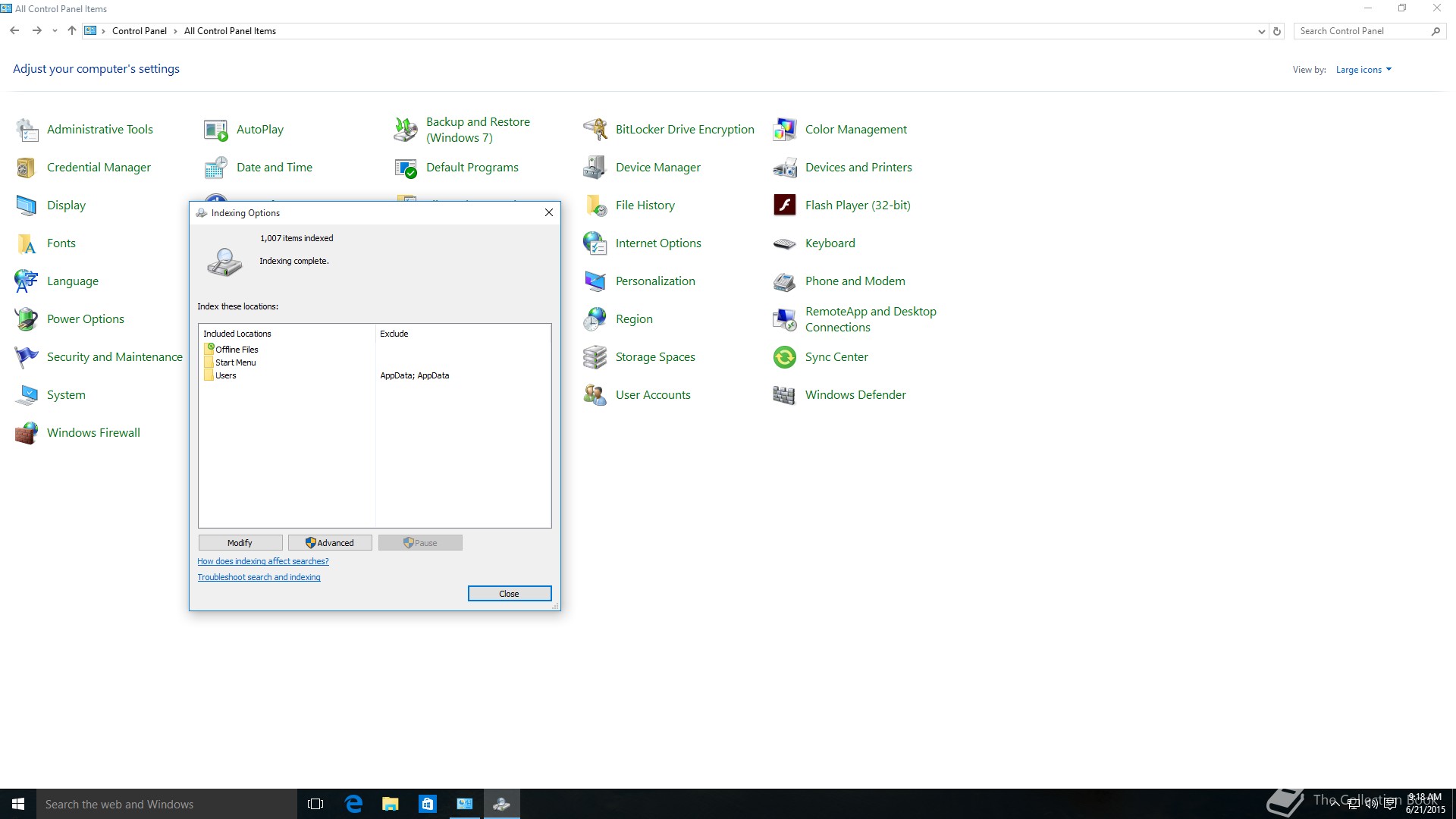
Task: Open Power Options icon
Action: pyautogui.click(x=27, y=319)
